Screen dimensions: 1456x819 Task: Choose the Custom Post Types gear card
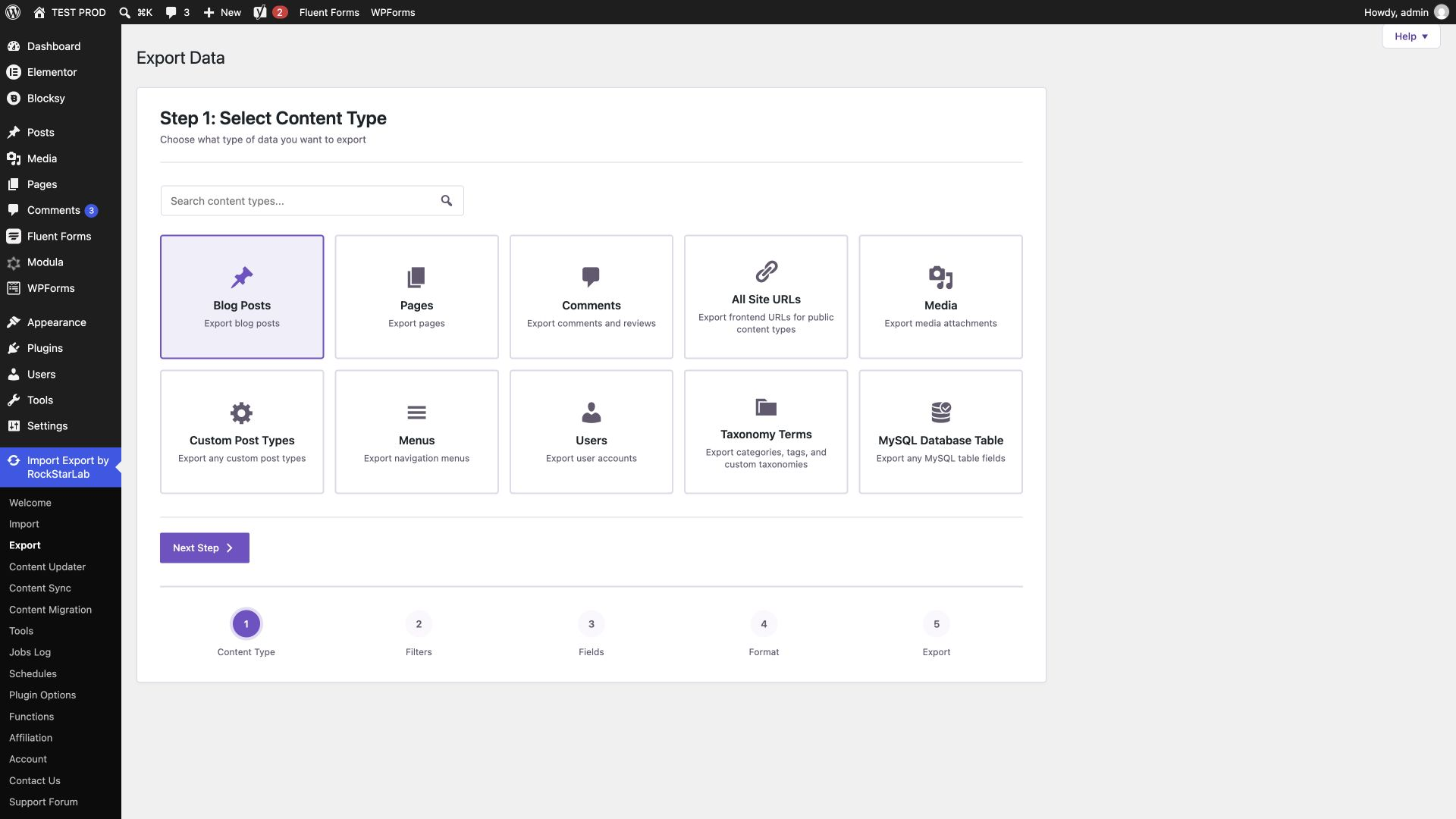pyautogui.click(x=242, y=431)
